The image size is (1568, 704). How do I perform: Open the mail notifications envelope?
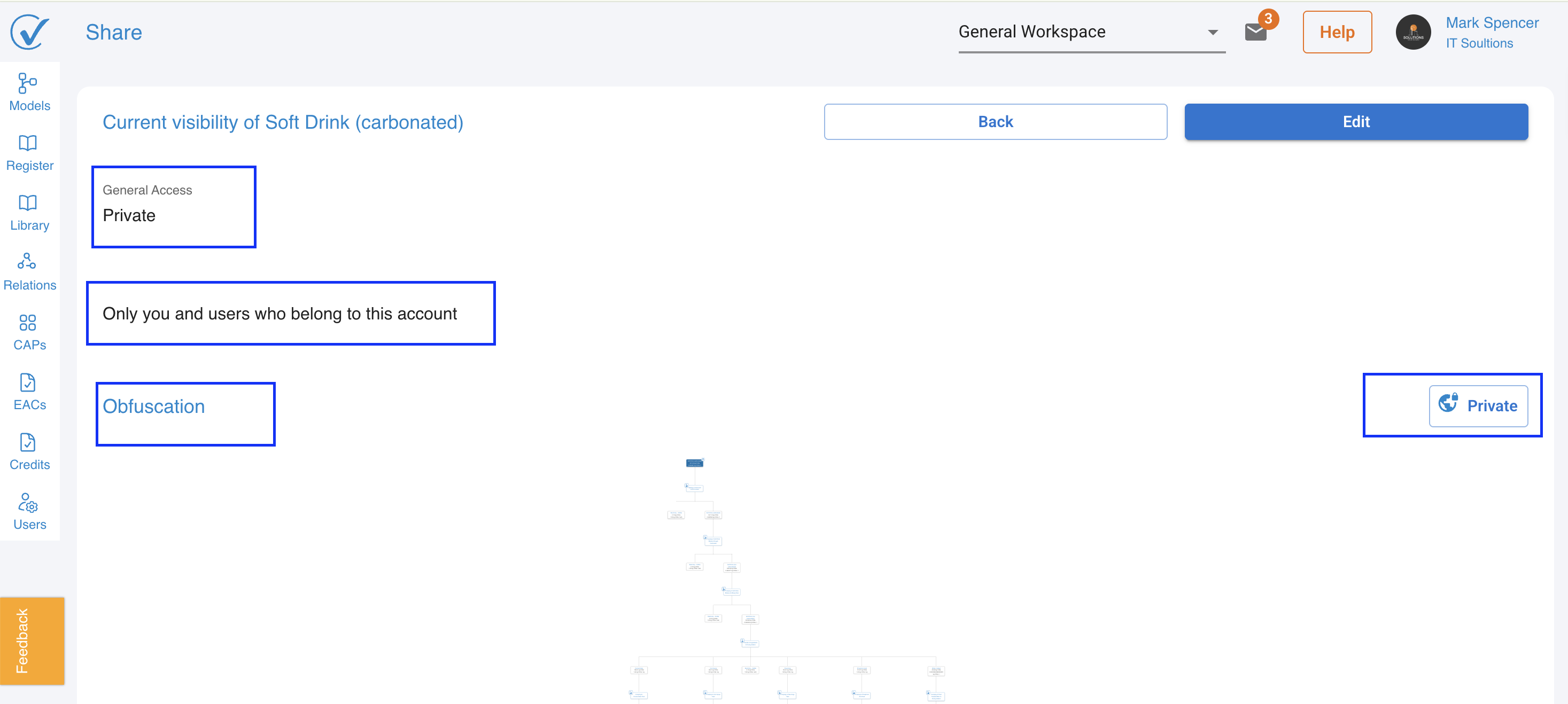tap(1256, 32)
